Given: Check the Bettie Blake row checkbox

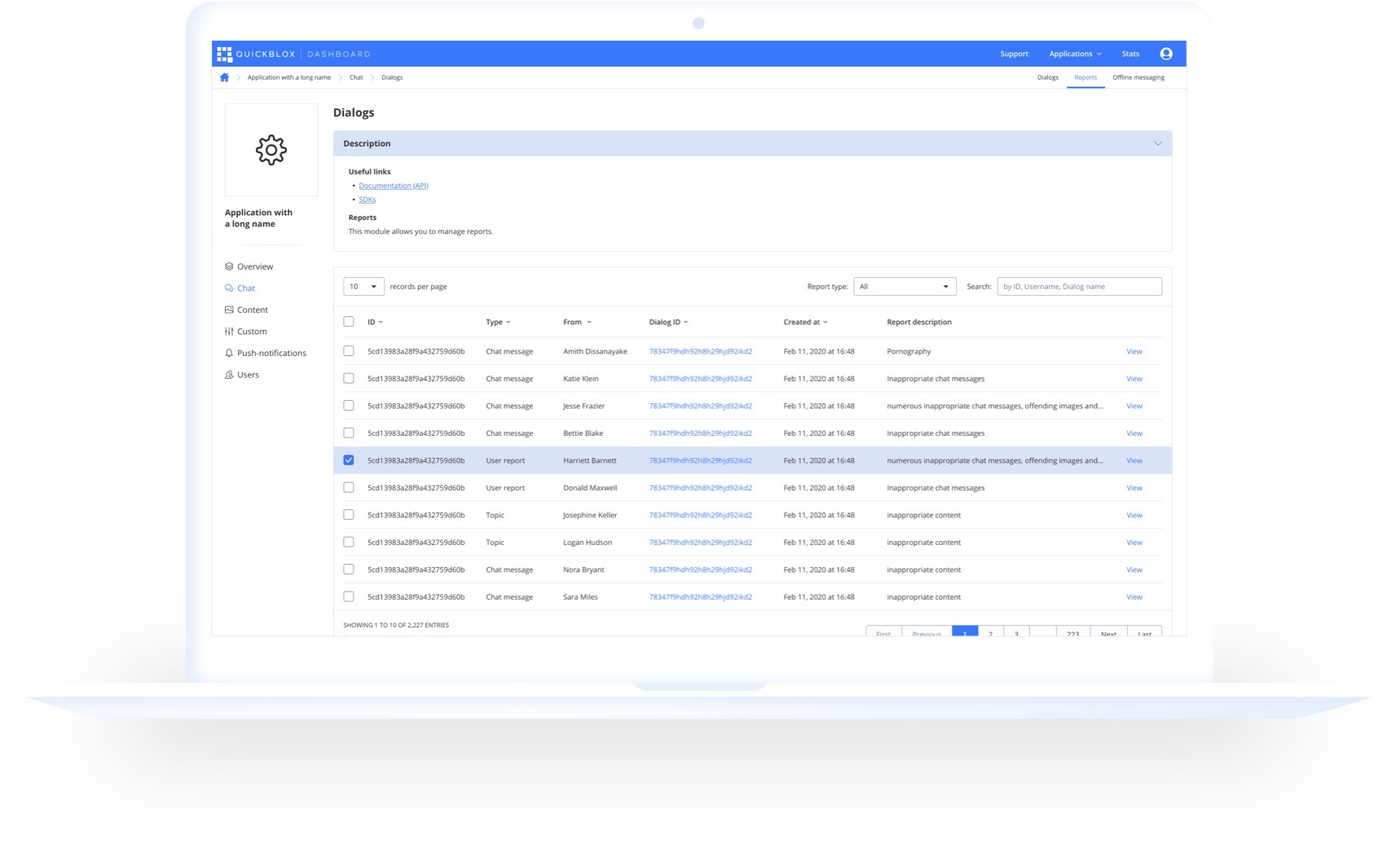Looking at the screenshot, I should coord(349,433).
